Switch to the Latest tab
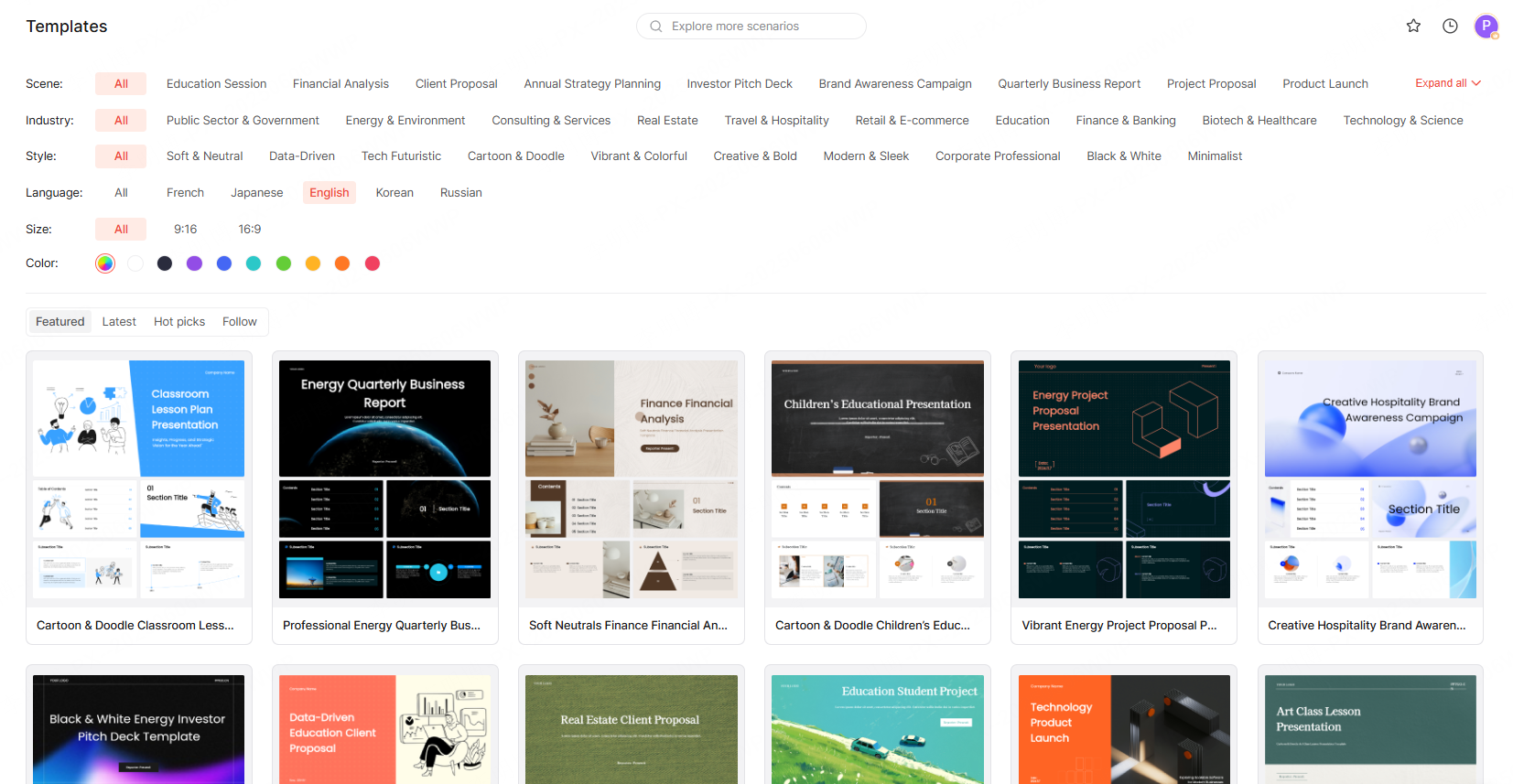1513x784 pixels. pos(119,321)
